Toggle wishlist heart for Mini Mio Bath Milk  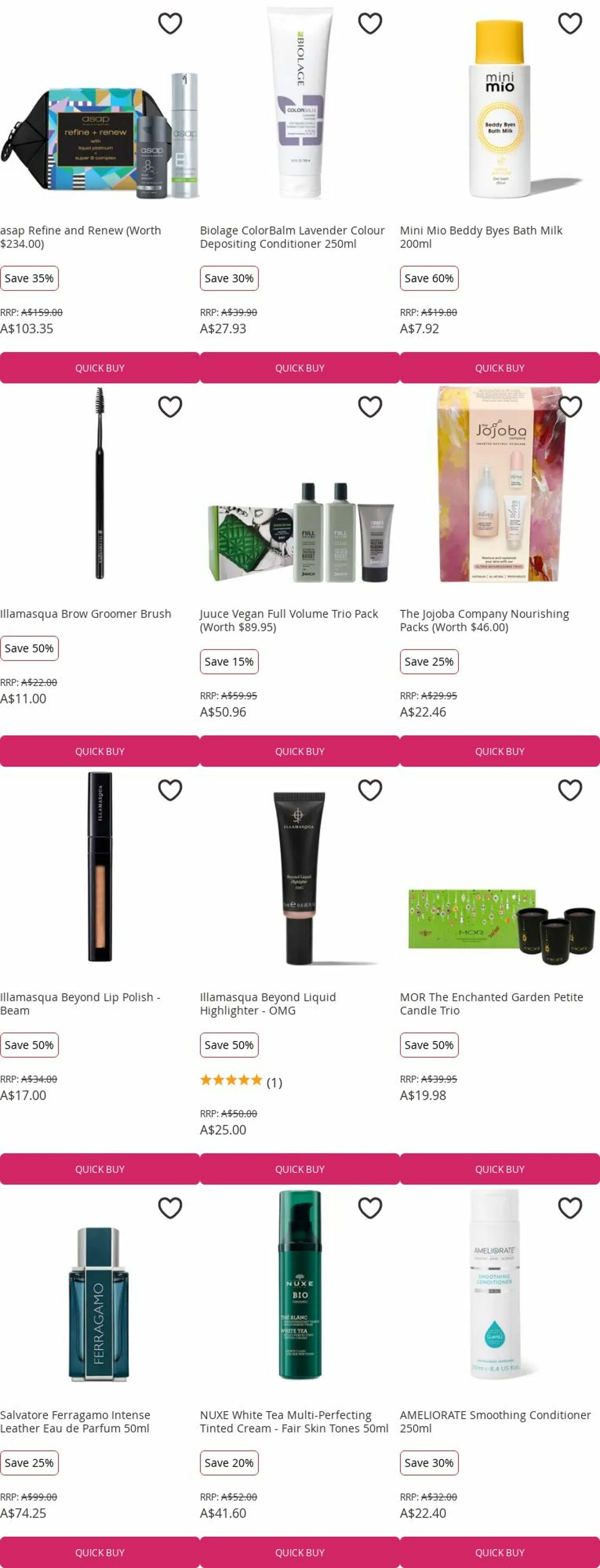pyautogui.click(x=570, y=23)
